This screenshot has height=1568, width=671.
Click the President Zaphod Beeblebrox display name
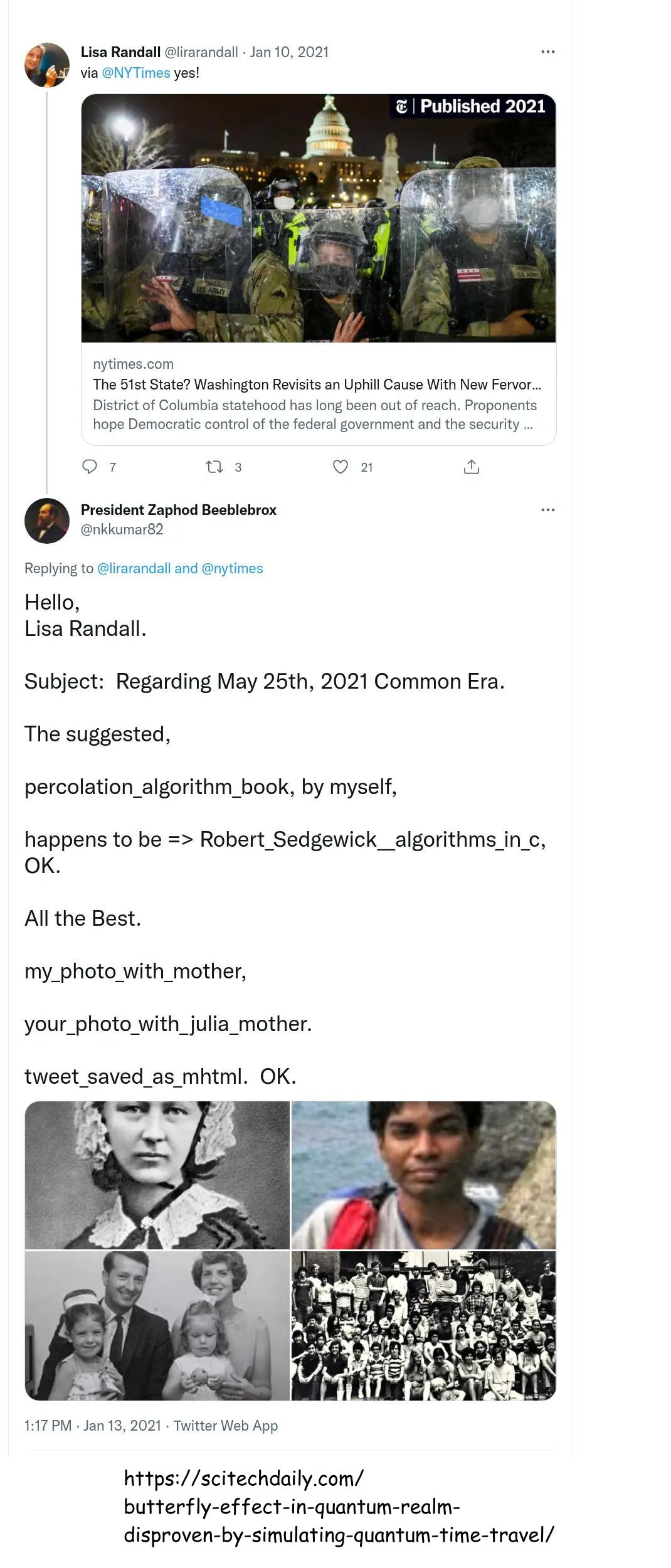(x=179, y=510)
